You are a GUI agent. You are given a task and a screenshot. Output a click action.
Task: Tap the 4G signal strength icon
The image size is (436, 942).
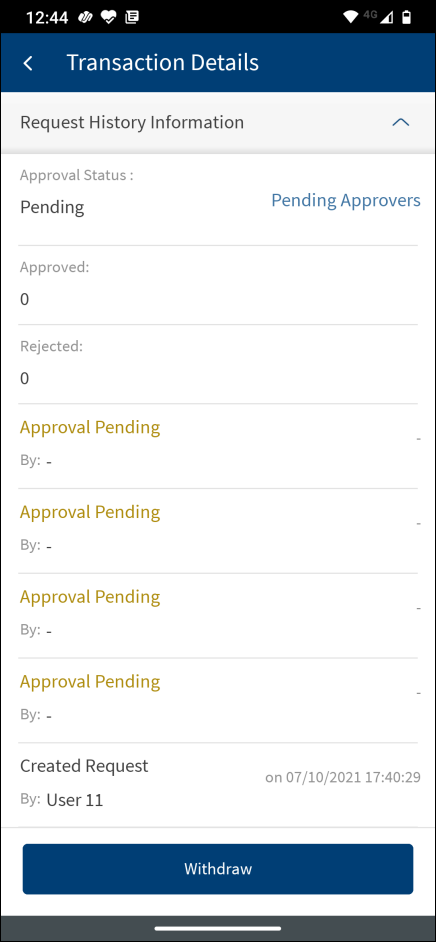[x=379, y=17]
